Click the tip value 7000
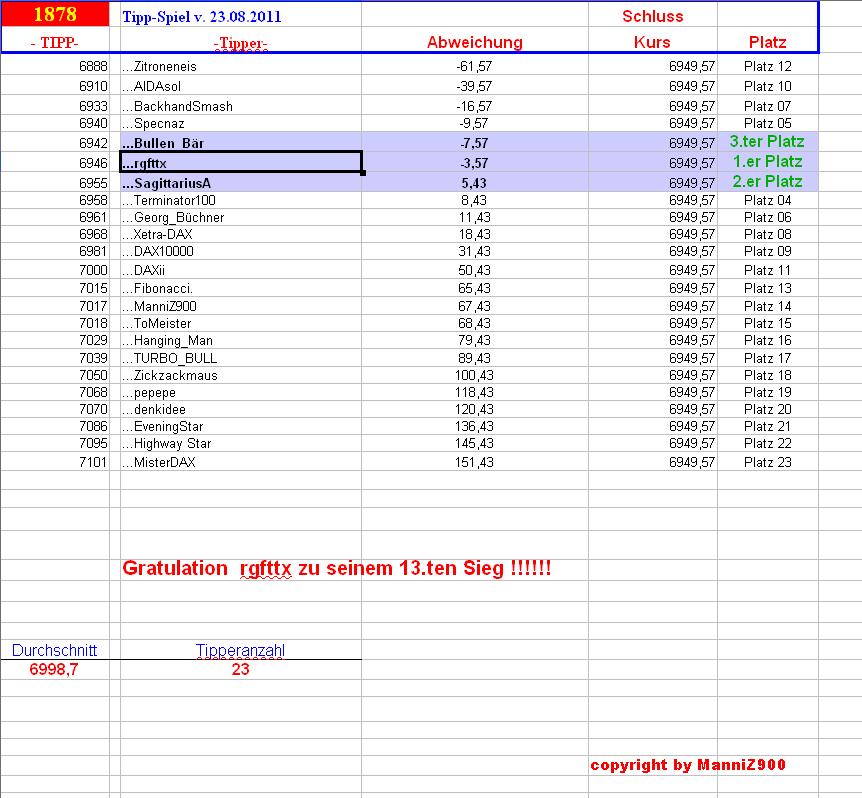Viewport: 862px width, 798px height. [93, 270]
